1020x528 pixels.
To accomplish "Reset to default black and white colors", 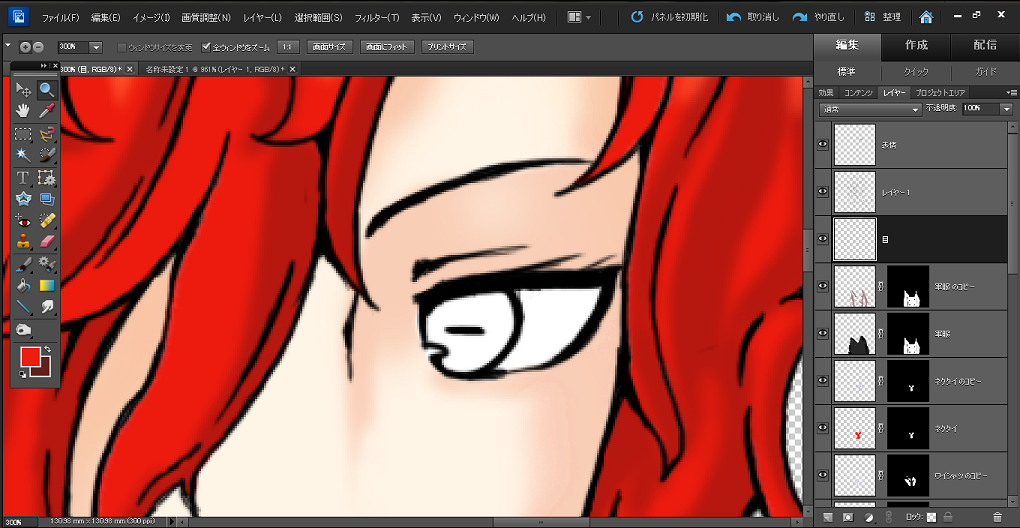I will pyautogui.click(x=23, y=374).
